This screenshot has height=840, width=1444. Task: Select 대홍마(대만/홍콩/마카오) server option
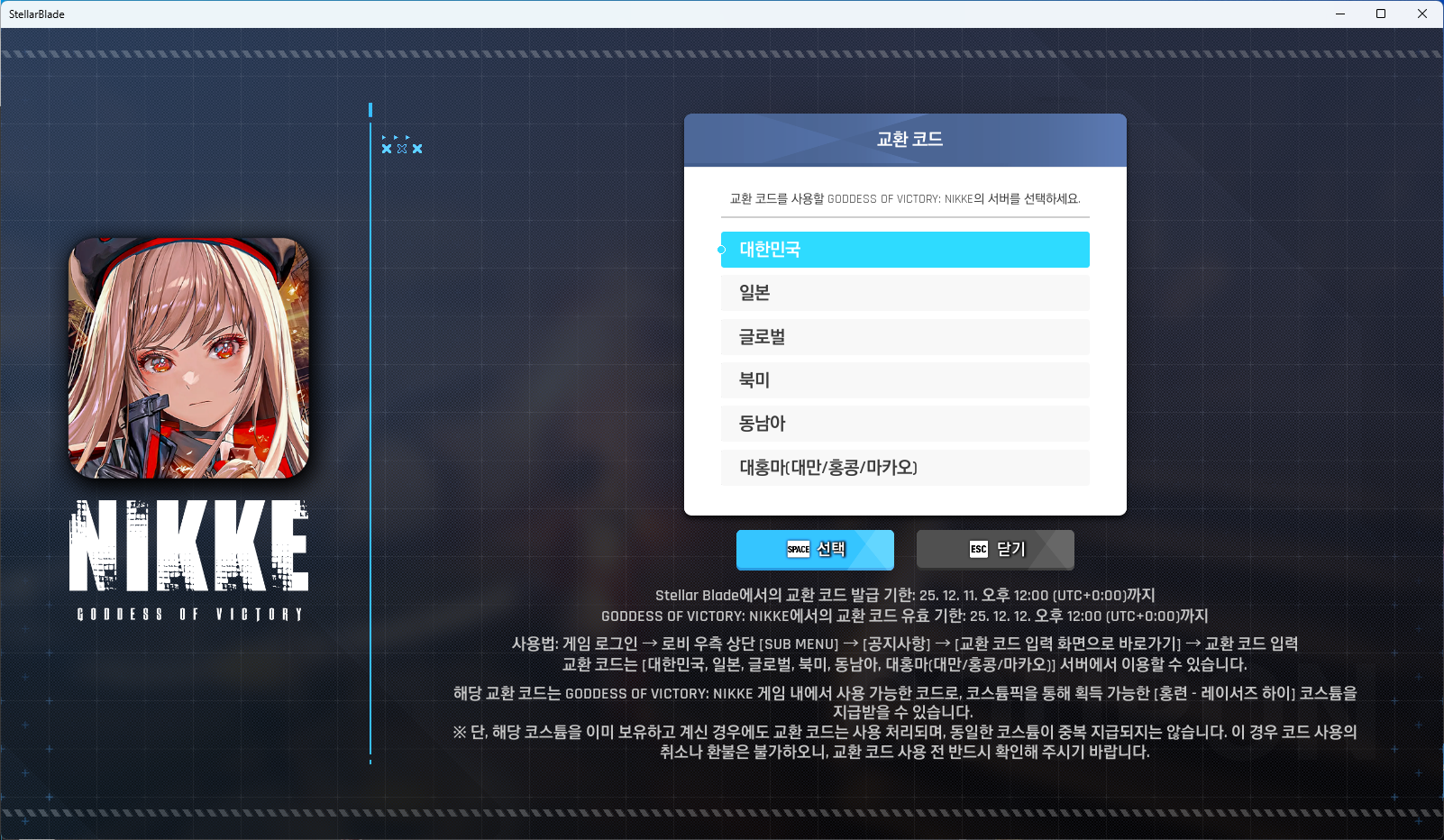click(905, 468)
